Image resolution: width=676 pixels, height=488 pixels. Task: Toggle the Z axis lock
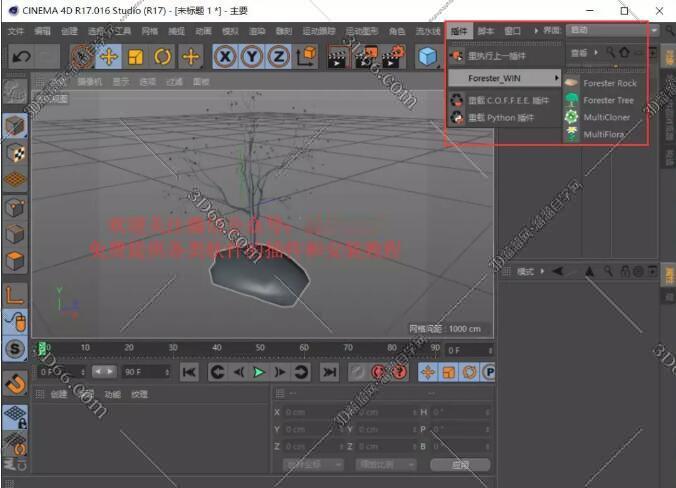279,56
